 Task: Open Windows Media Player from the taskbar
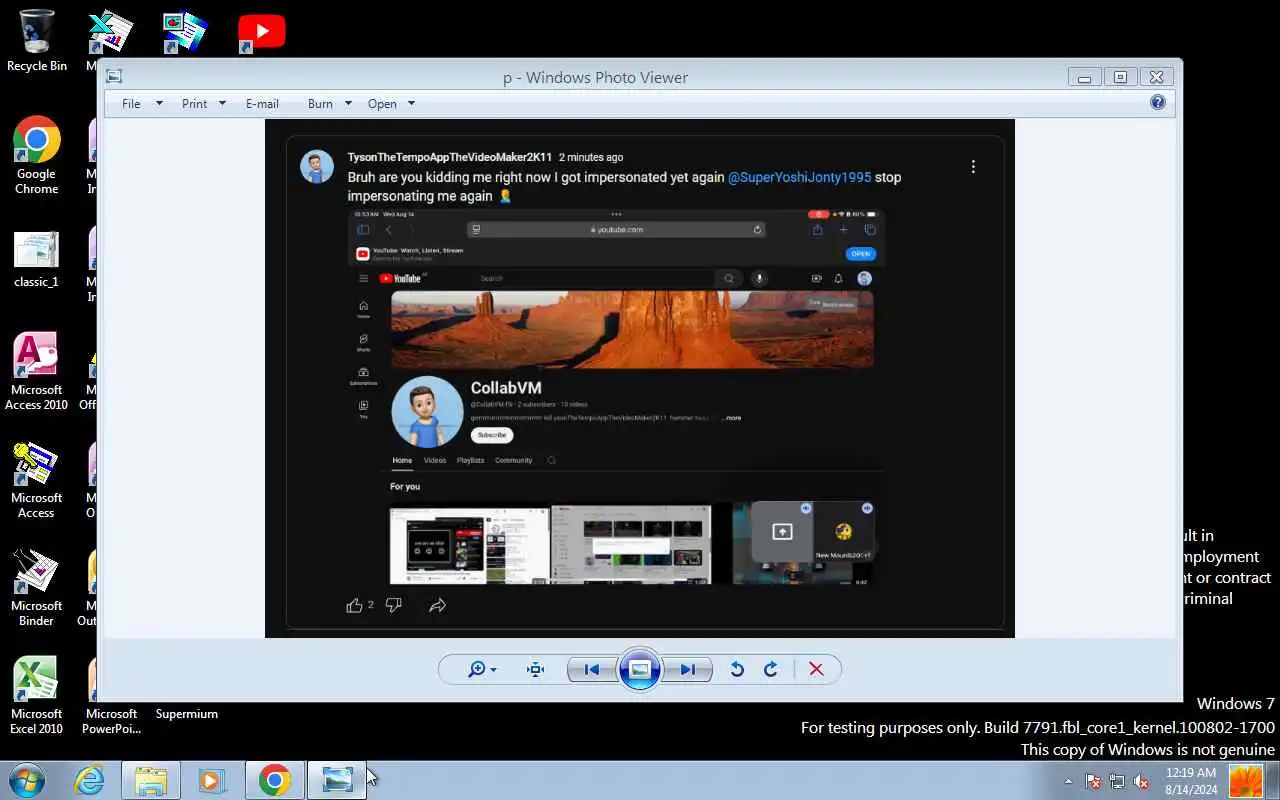[x=212, y=780]
